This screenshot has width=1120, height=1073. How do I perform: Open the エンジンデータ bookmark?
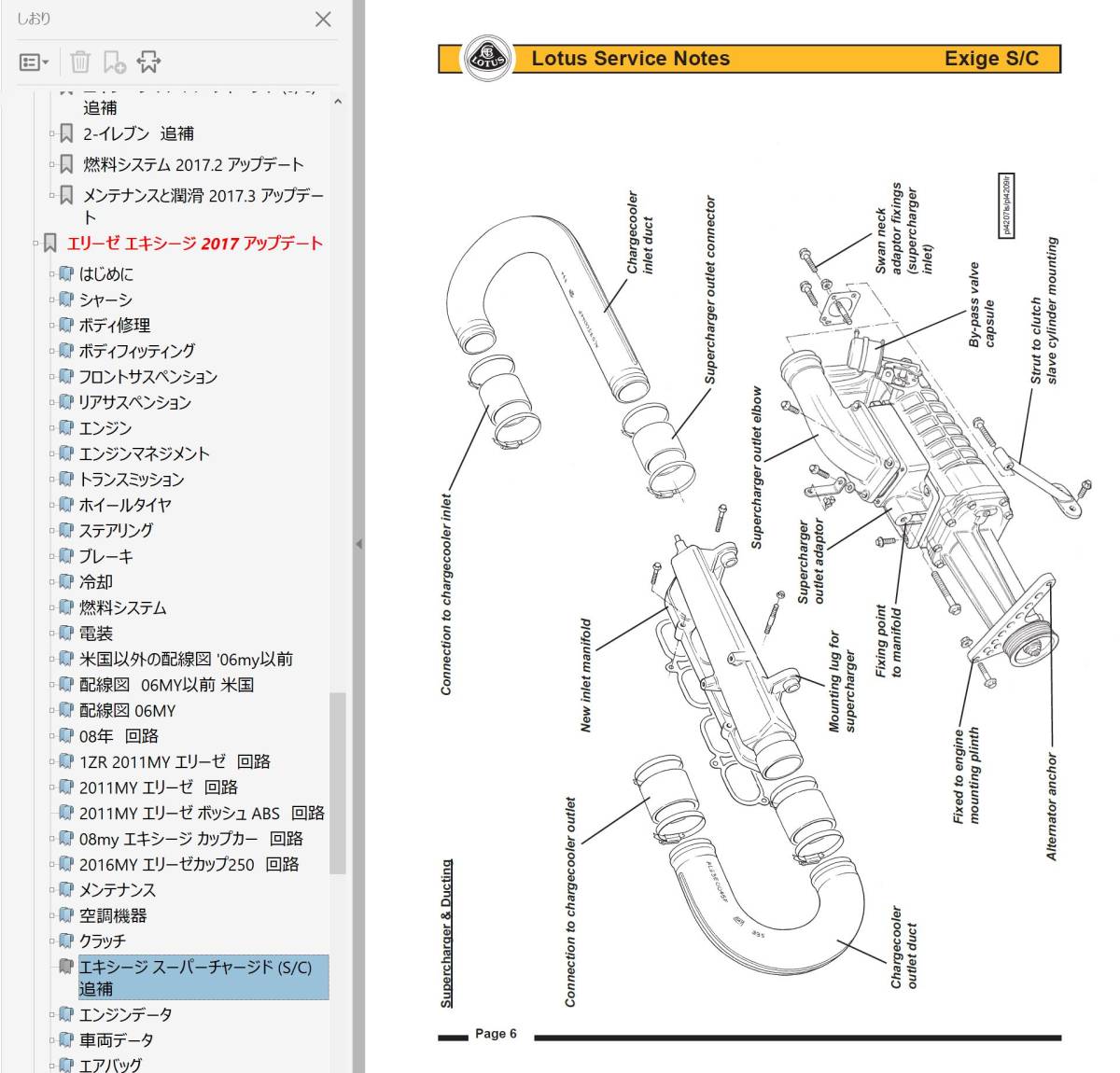(x=125, y=1014)
